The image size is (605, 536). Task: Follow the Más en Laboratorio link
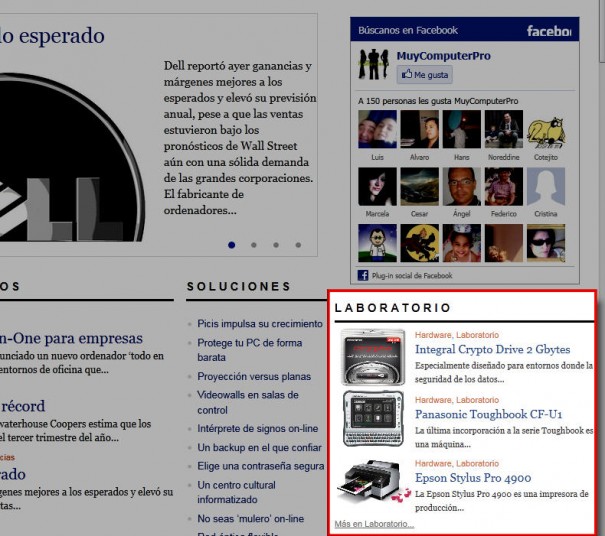374,524
